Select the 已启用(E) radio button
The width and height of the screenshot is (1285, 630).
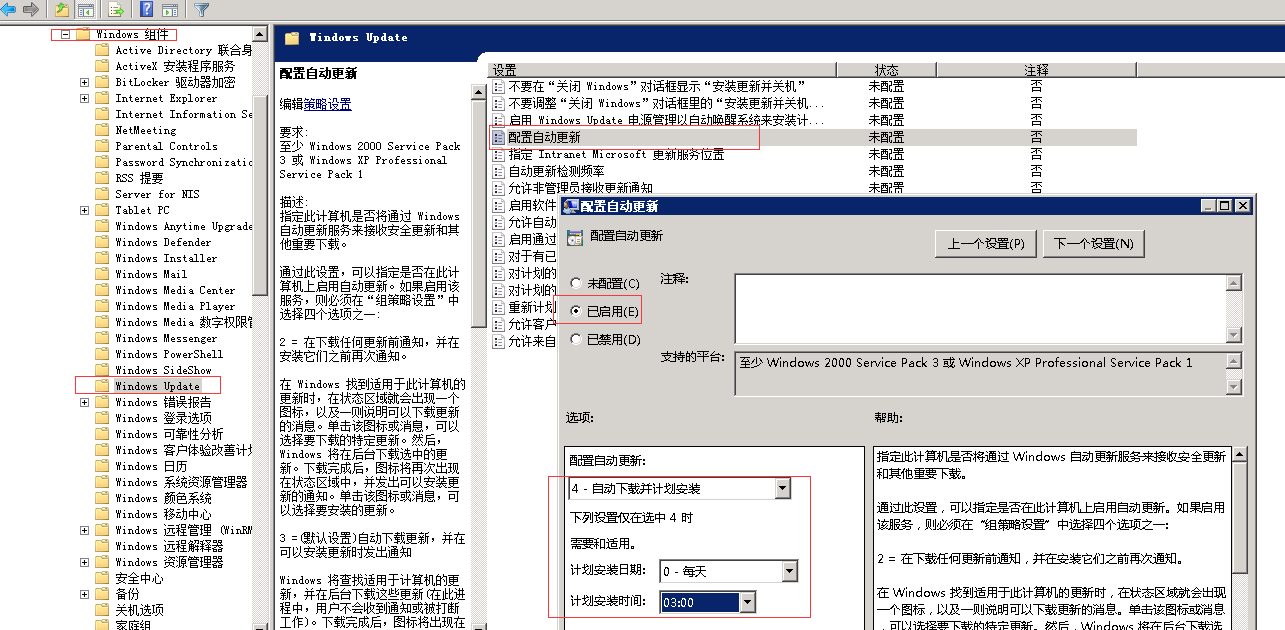pos(575,311)
